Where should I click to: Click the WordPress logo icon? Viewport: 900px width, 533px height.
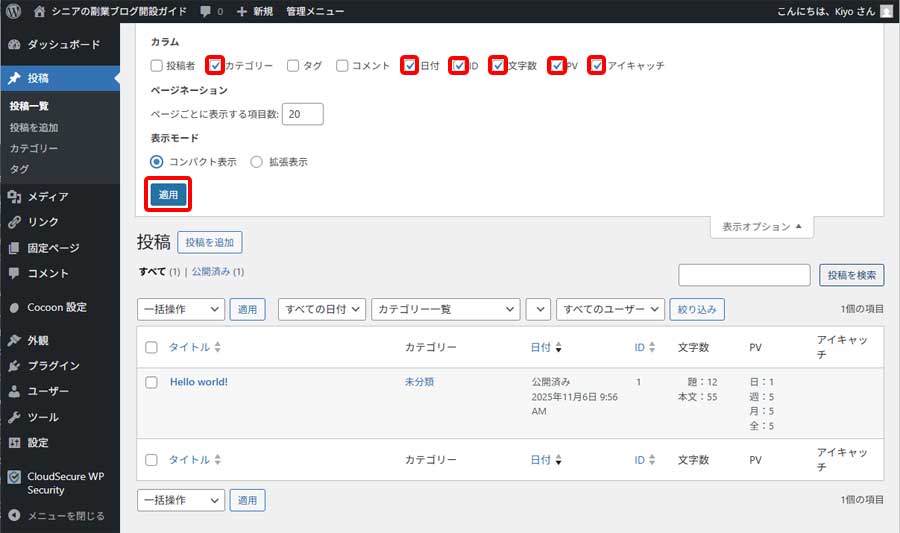13,11
